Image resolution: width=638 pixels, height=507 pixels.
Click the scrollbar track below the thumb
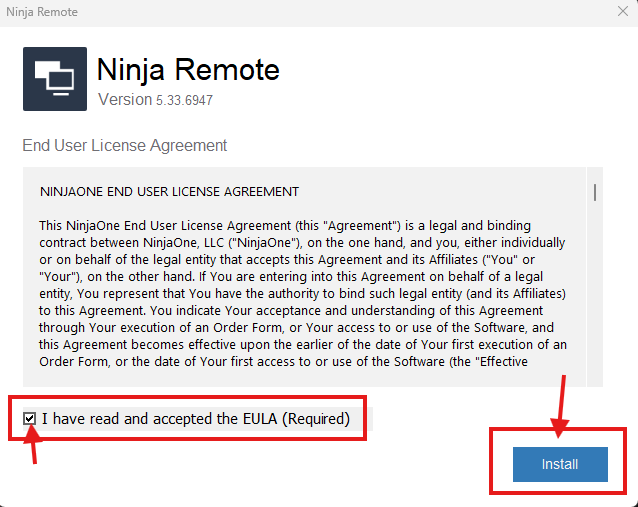coord(595,300)
